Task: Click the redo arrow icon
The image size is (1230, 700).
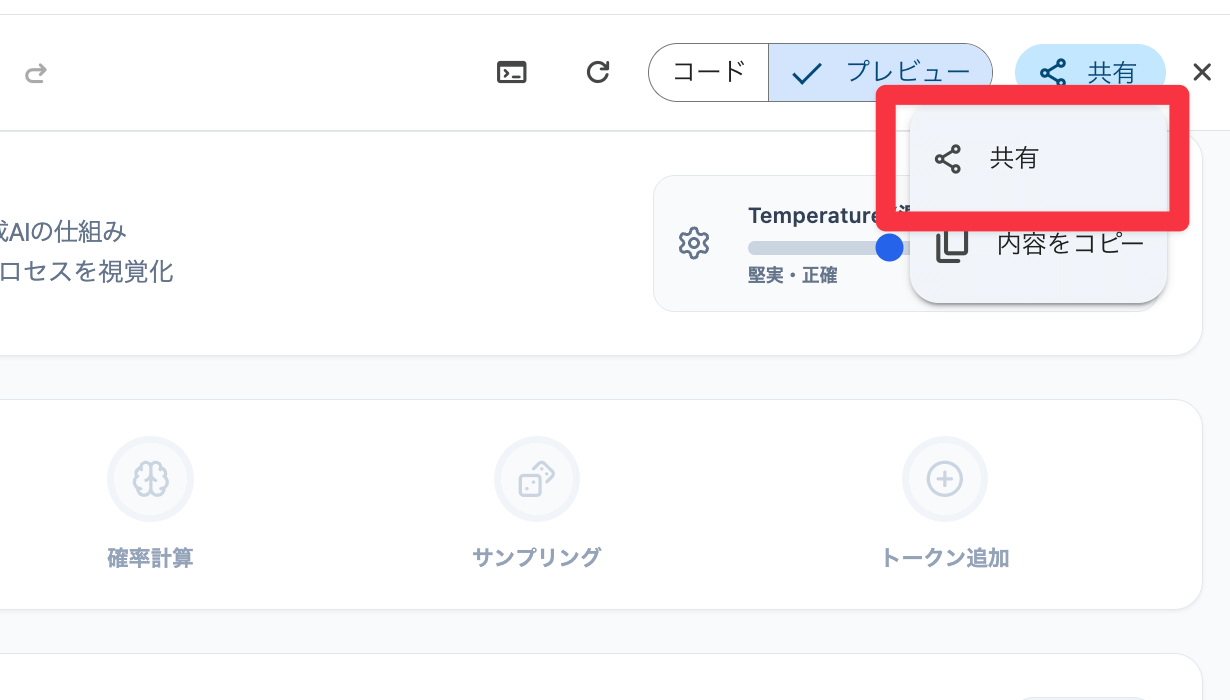Action: (36, 73)
